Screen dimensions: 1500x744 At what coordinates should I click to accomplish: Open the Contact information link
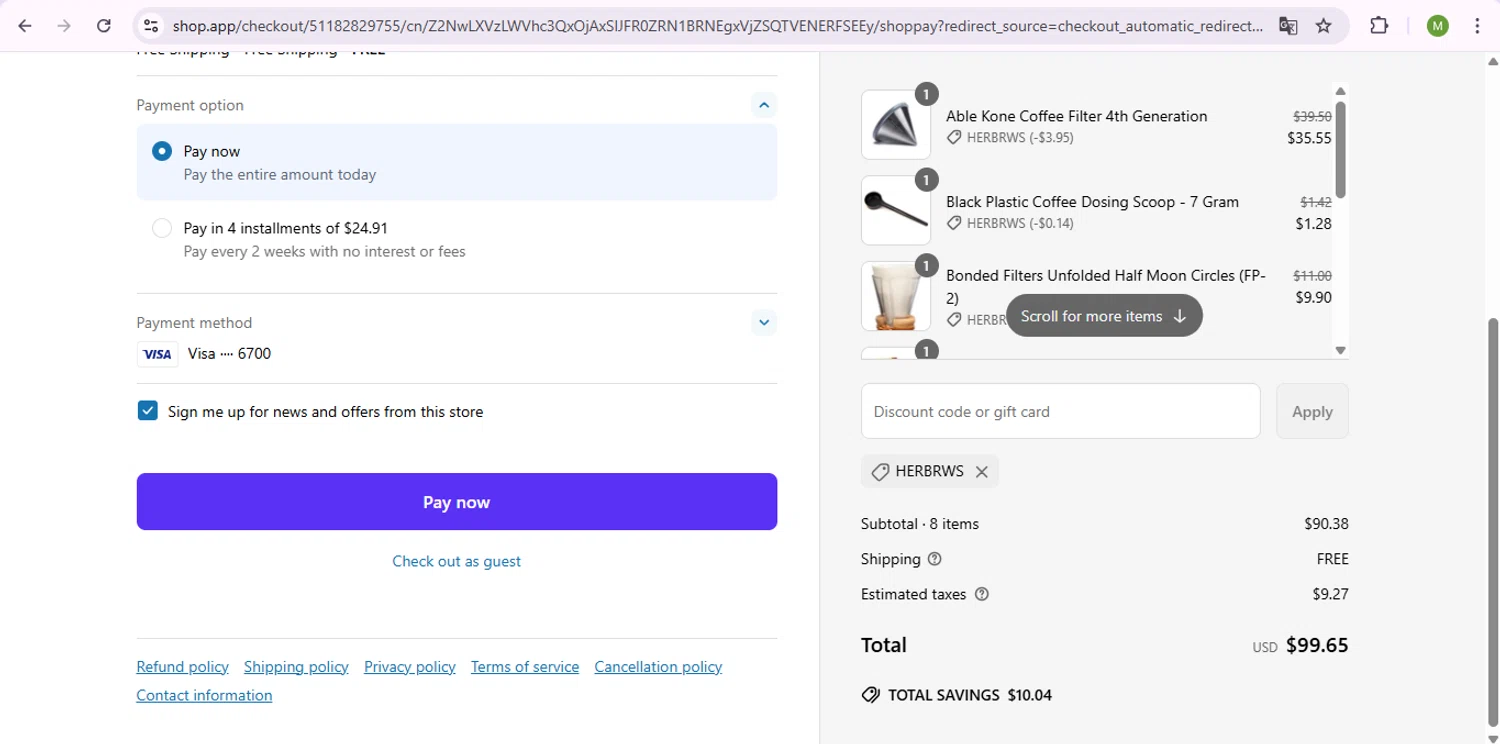(204, 695)
